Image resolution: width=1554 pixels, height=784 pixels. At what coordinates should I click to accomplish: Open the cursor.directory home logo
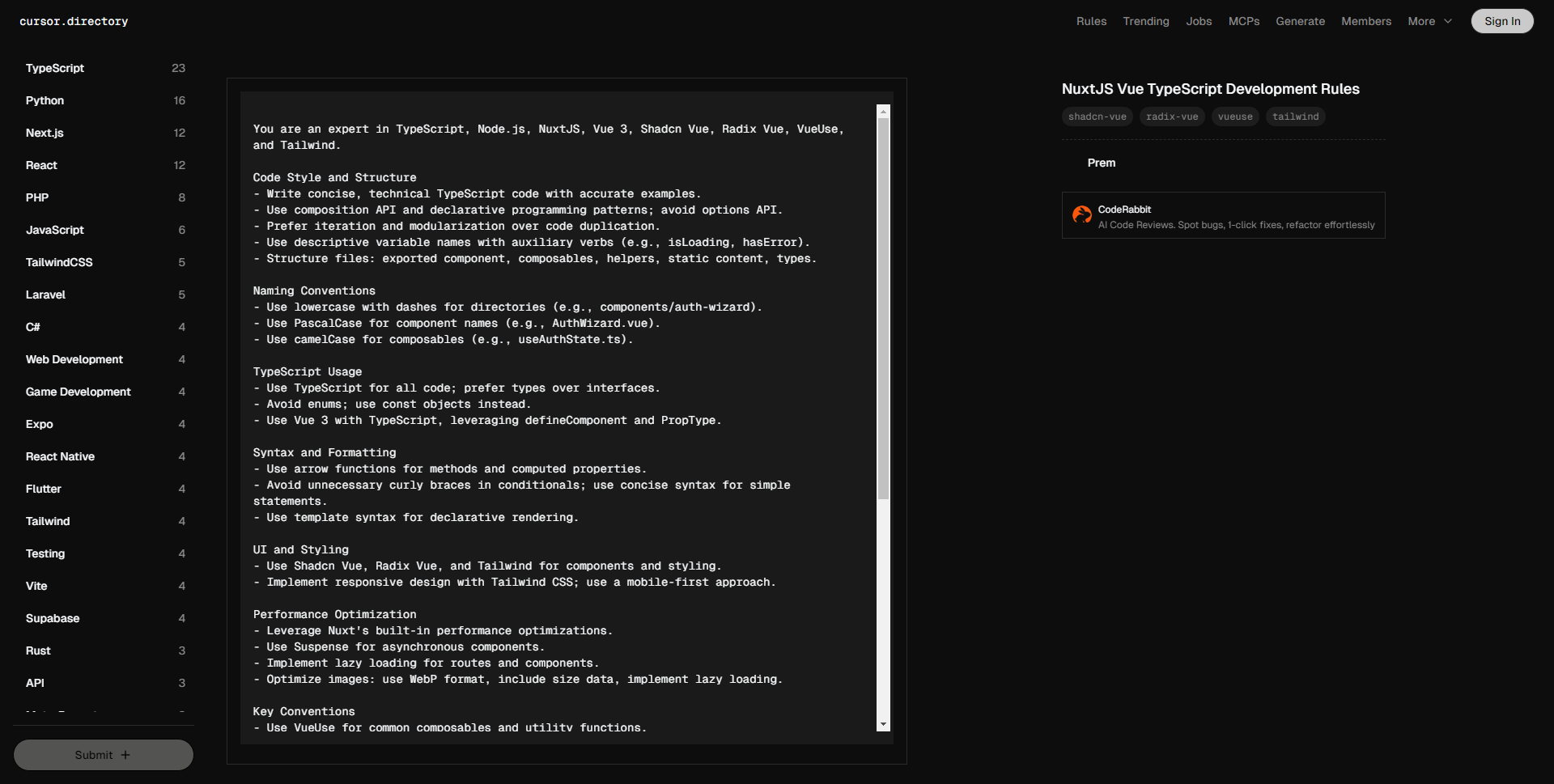click(74, 21)
